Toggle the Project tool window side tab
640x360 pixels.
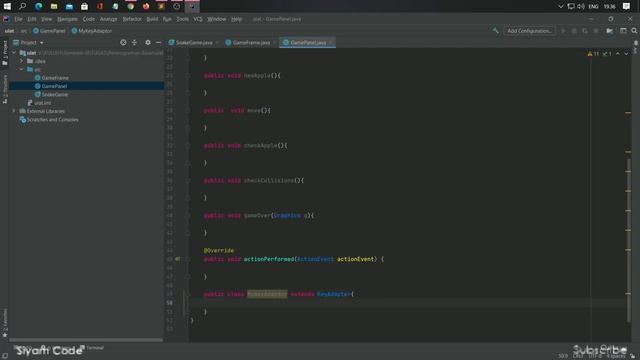pyautogui.click(x=5, y=53)
